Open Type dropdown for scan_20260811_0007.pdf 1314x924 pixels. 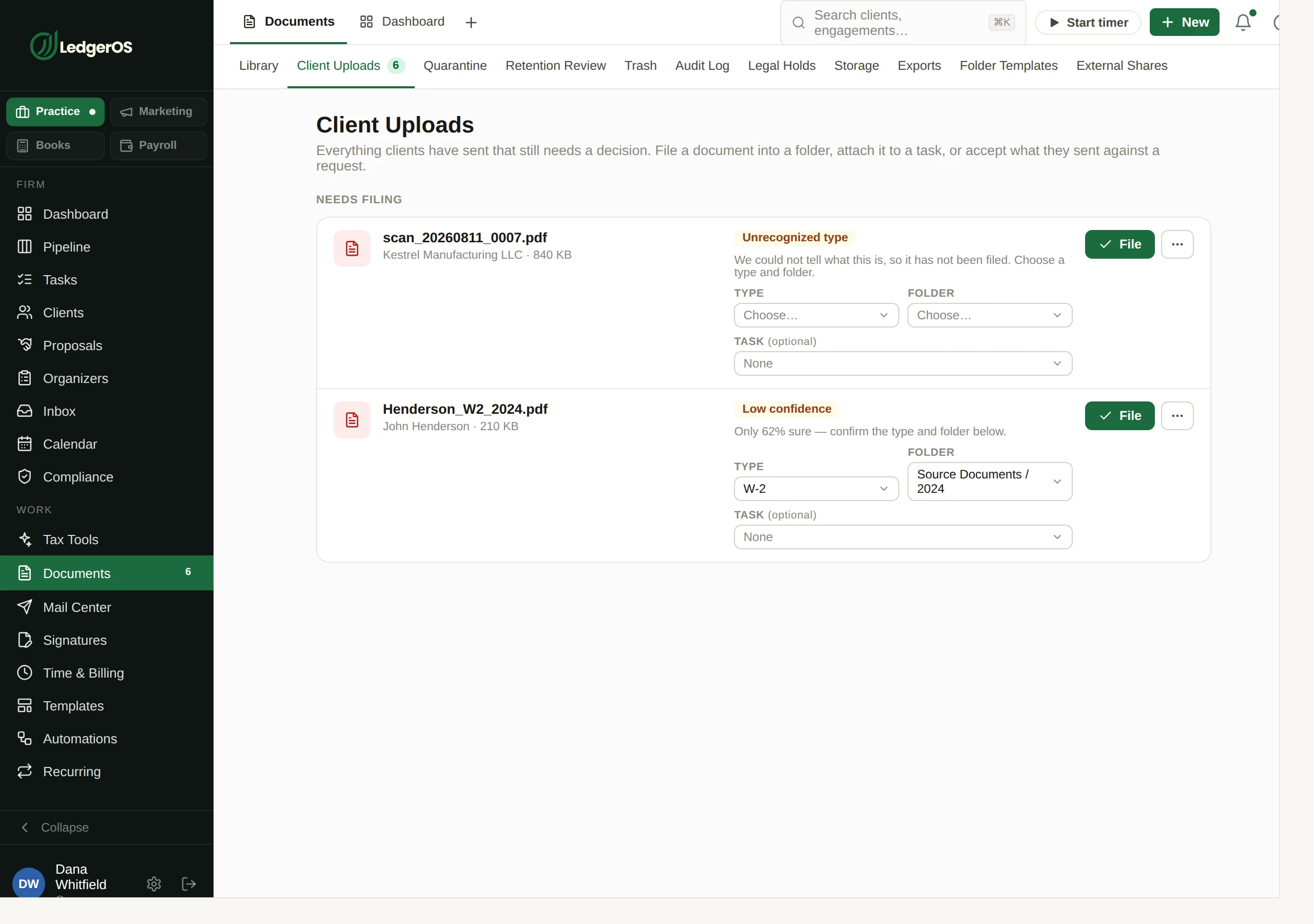point(816,315)
